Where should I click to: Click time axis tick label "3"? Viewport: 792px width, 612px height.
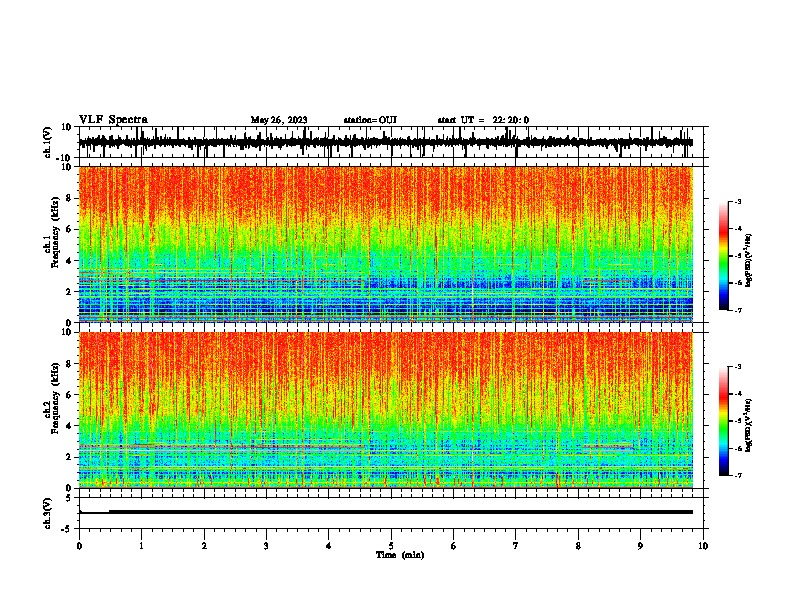(266, 545)
